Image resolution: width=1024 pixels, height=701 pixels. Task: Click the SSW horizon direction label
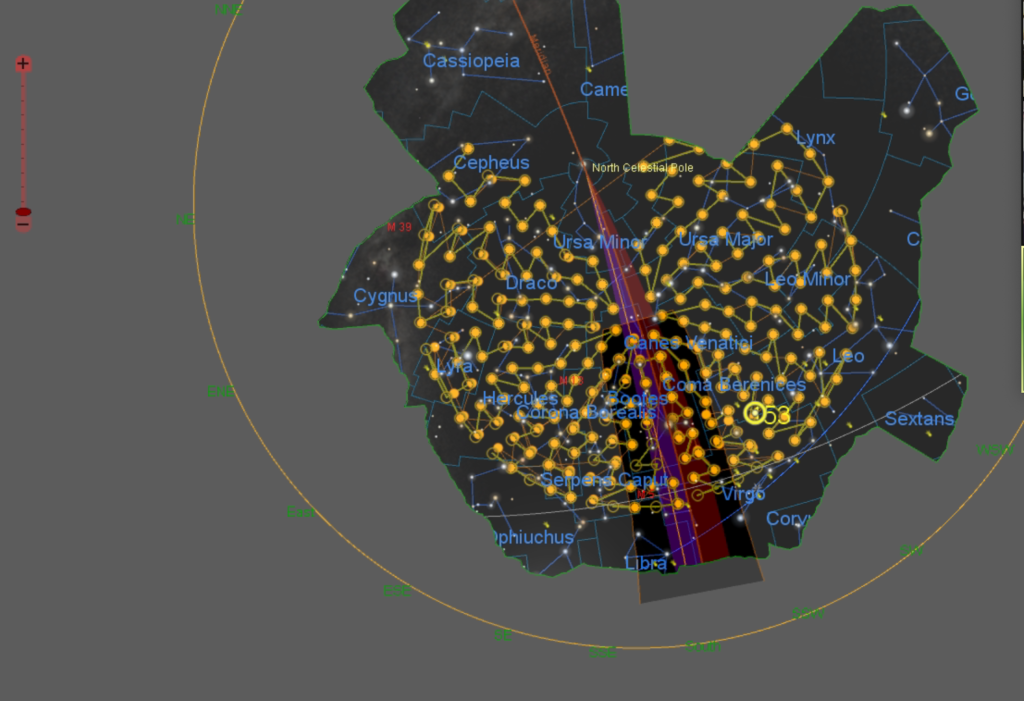(x=808, y=613)
